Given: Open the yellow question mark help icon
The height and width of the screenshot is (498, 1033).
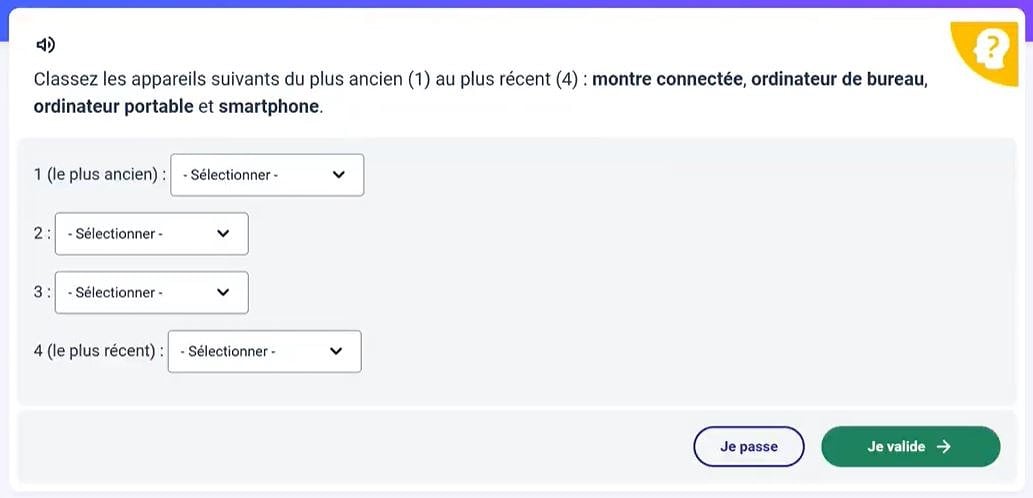Looking at the screenshot, I should [x=989, y=47].
